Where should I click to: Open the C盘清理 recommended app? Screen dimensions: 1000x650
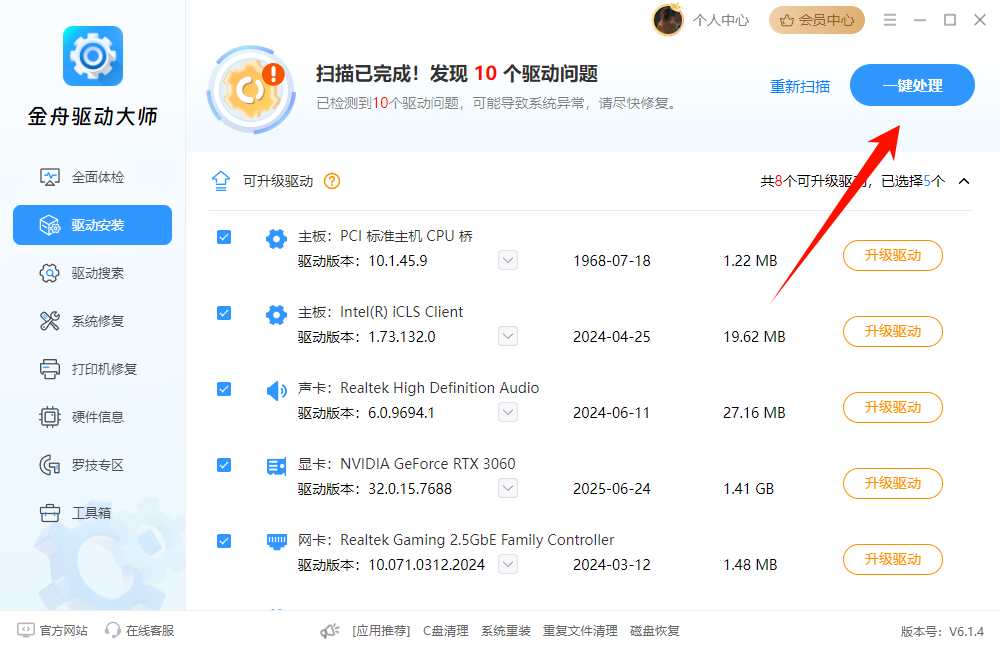[x=446, y=631]
